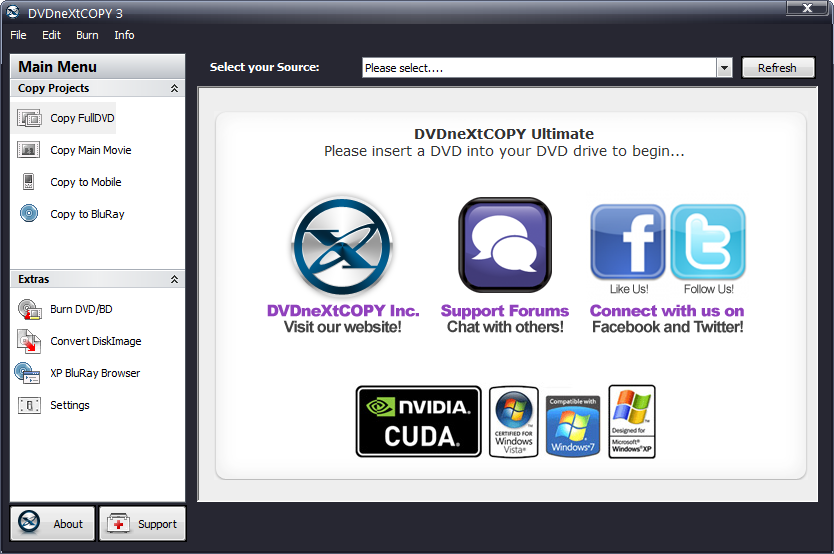Collapse the Copy Projects section

pos(174,88)
